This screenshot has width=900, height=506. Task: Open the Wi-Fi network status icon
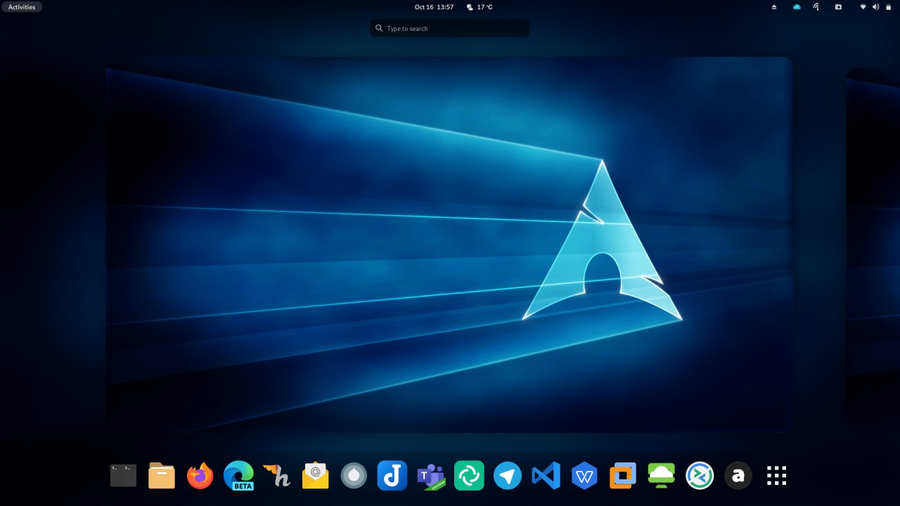[863, 7]
